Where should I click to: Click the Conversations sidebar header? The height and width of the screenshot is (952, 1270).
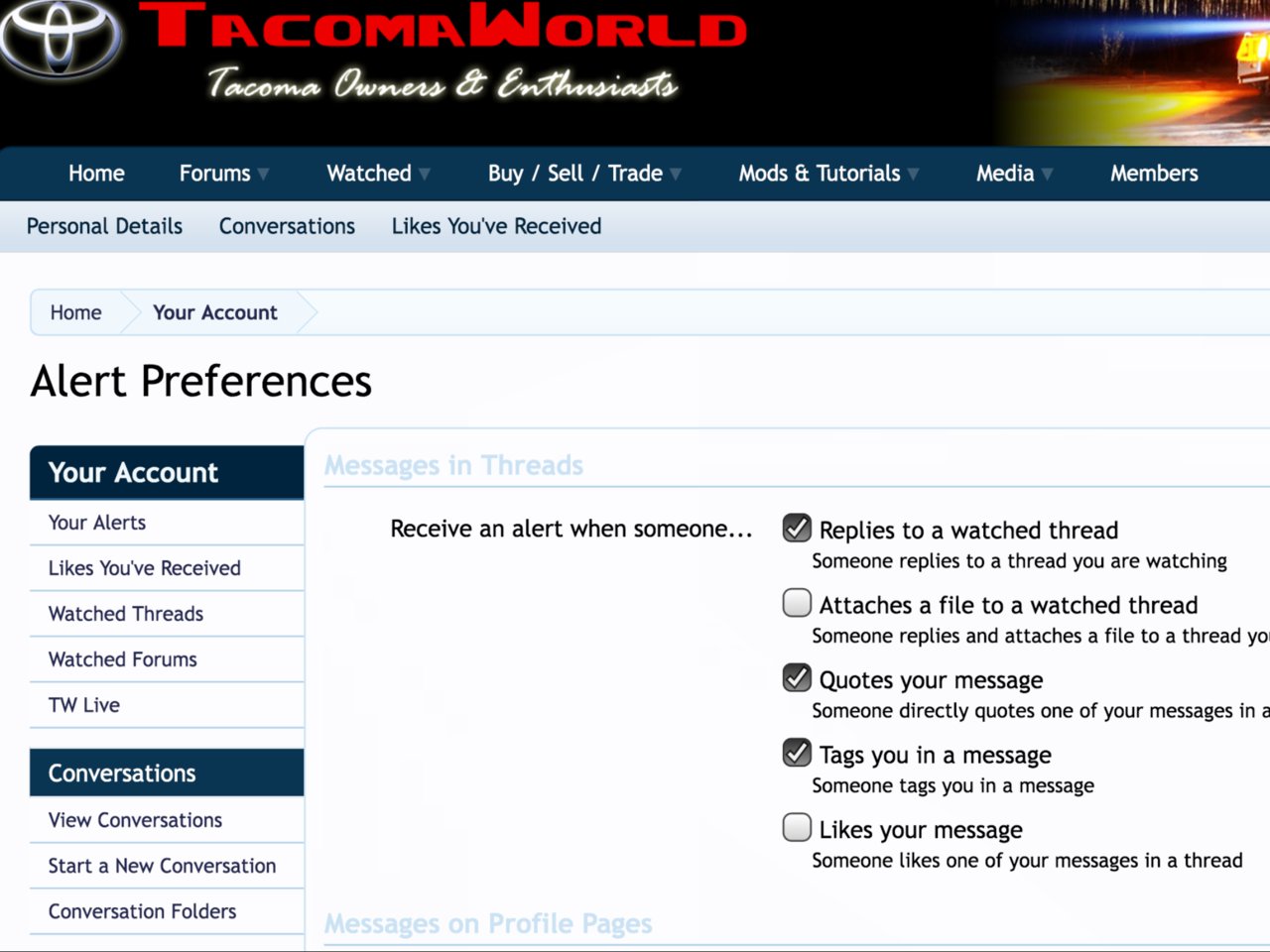[167, 773]
